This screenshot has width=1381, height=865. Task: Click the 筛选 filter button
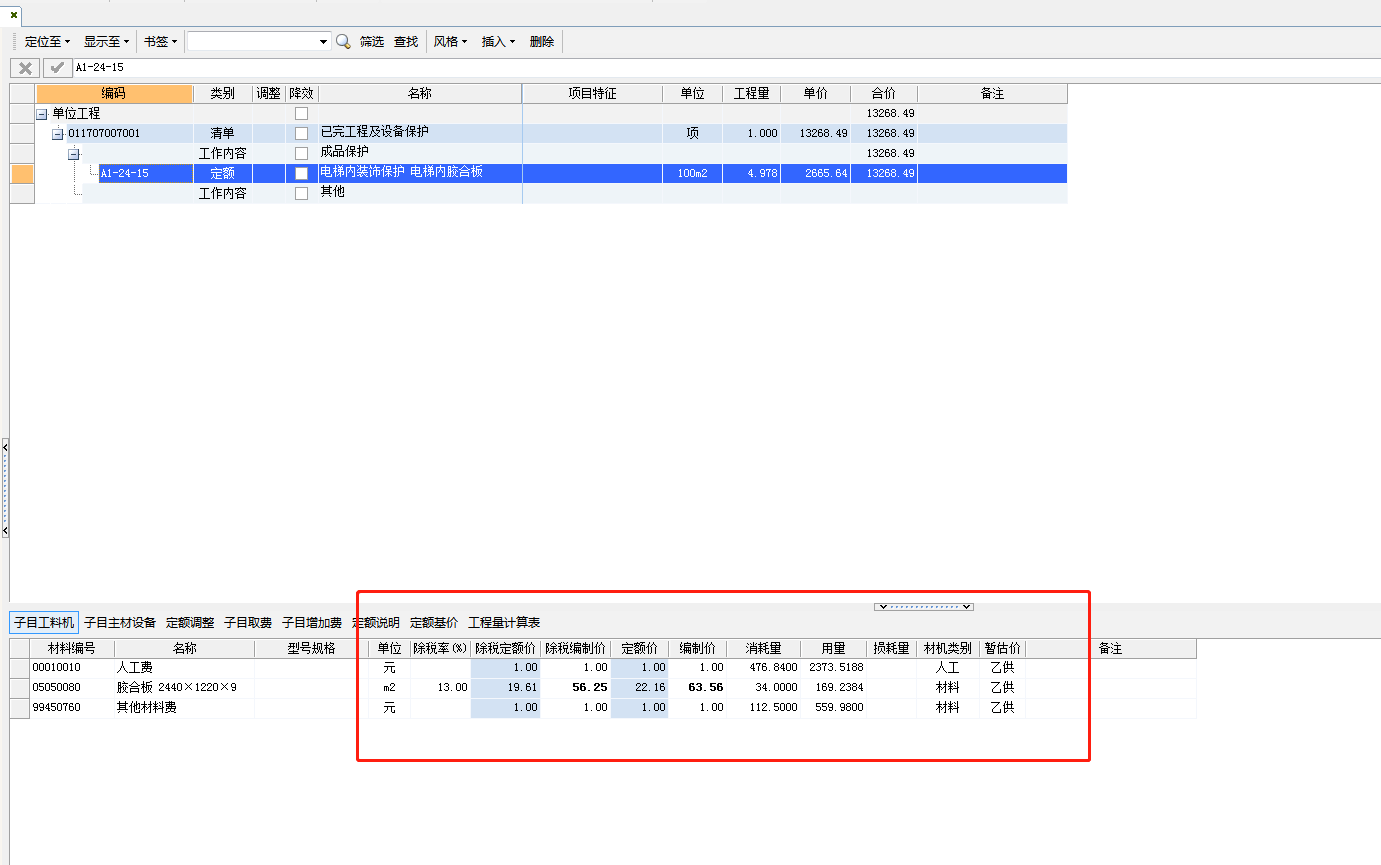[372, 42]
